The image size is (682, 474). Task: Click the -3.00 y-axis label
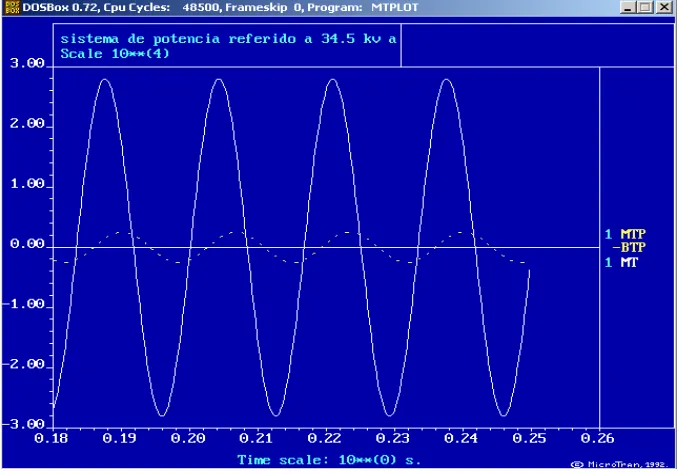coord(24,424)
